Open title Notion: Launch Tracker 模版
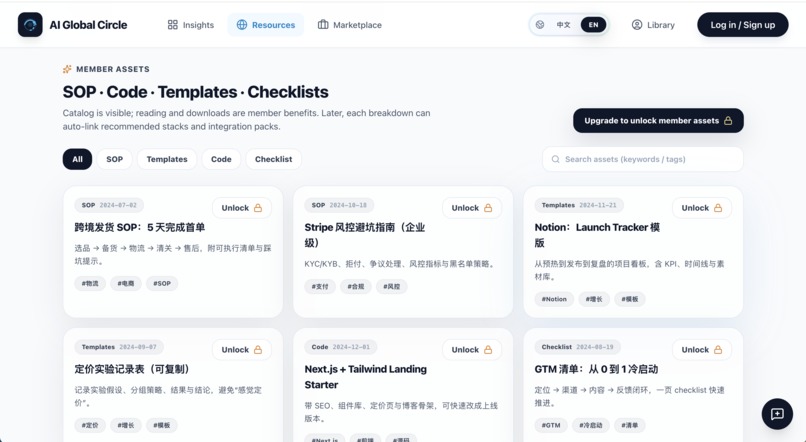This screenshot has height=442, width=806. pyautogui.click(x=597, y=234)
